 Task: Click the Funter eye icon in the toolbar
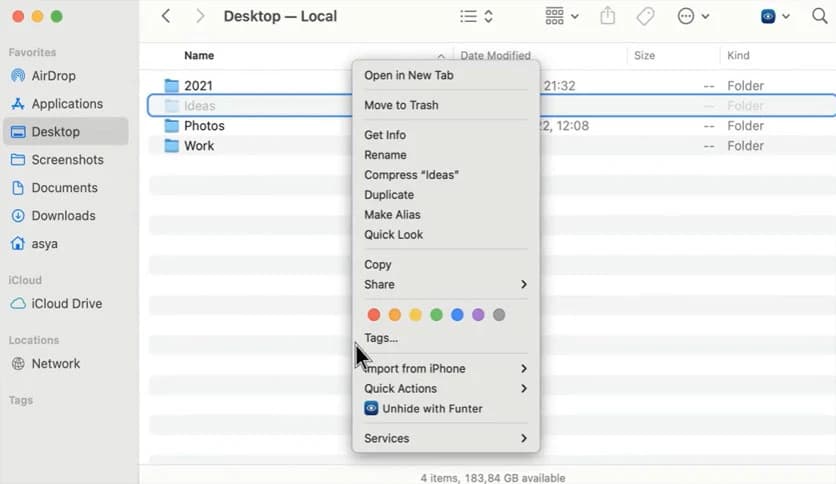768,16
